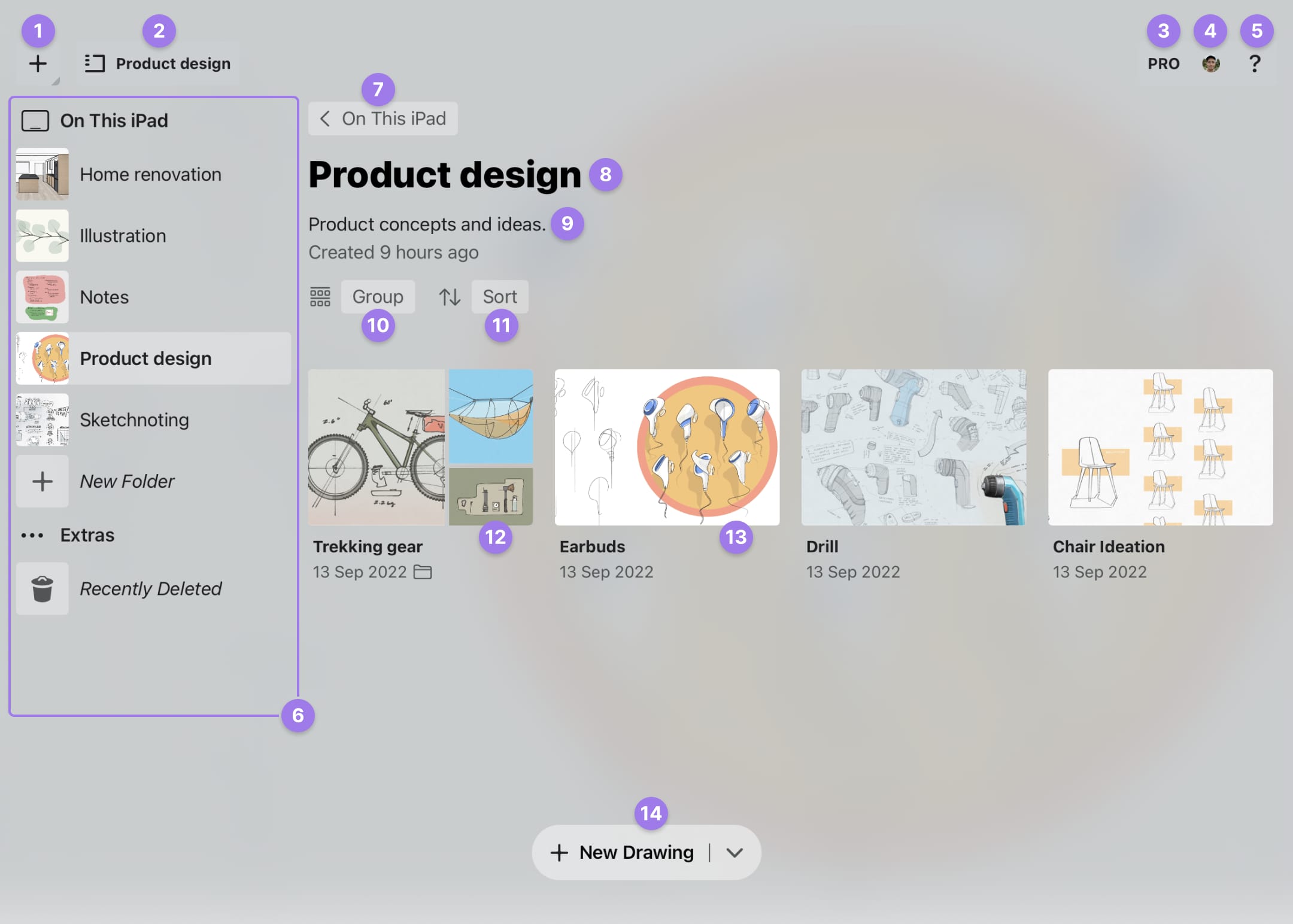Expand the New Drawing dropdown chevron
The height and width of the screenshot is (924, 1293).
(x=734, y=853)
